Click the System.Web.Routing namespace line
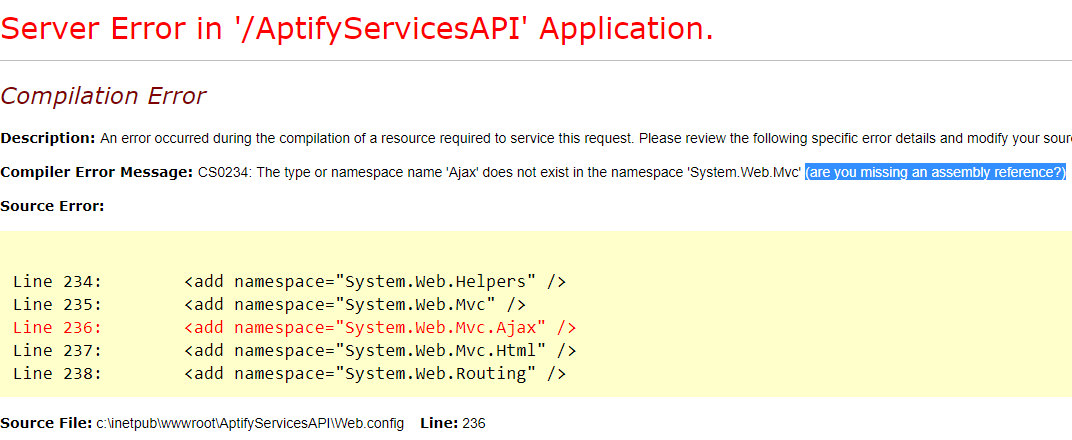This screenshot has width=1072, height=440. pyautogui.click(x=375, y=374)
